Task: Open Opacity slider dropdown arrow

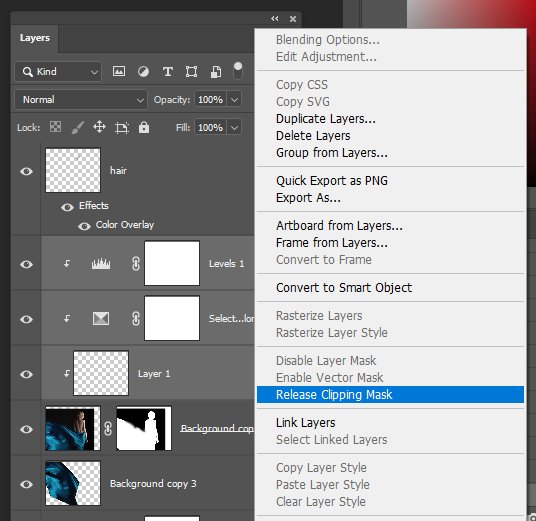Action: [x=234, y=99]
